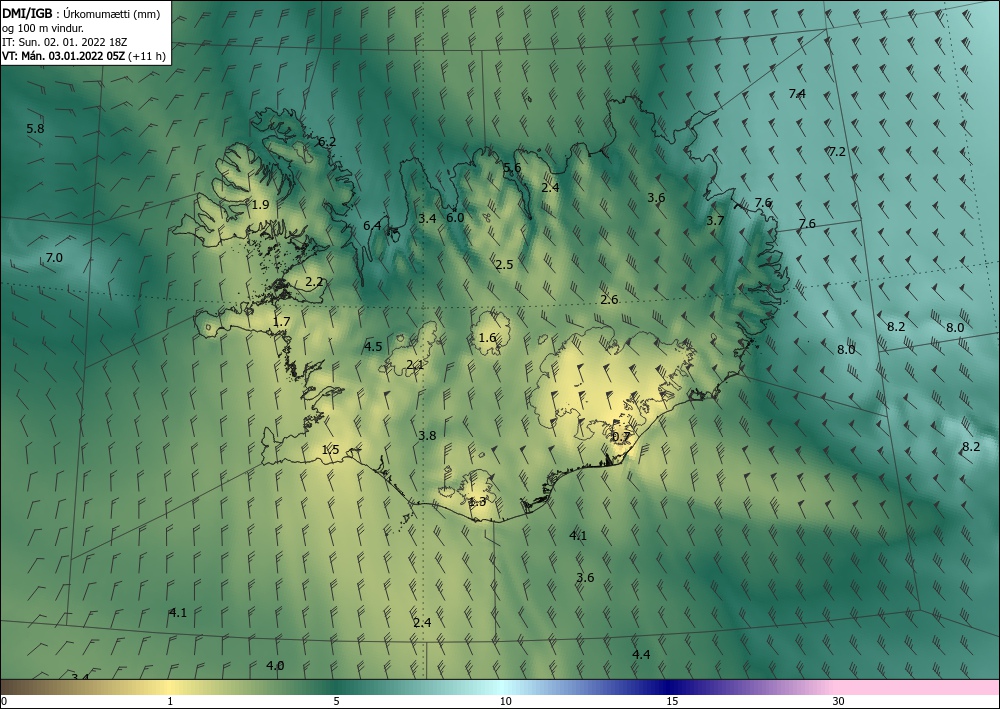Click the dark navy section of the colour bar
1000x709 pixels.
click(x=670, y=687)
